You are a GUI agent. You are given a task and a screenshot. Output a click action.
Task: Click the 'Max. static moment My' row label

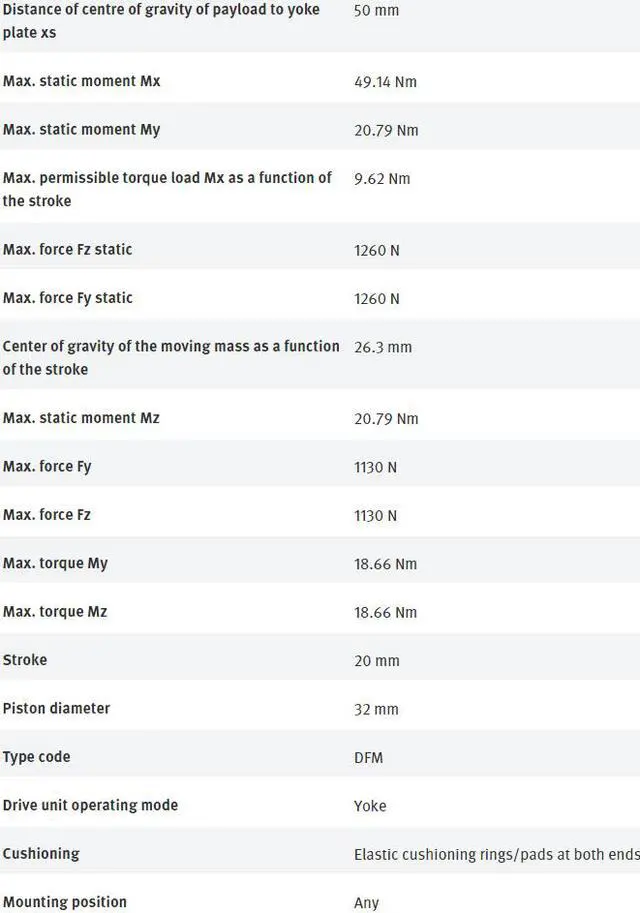(x=81, y=130)
